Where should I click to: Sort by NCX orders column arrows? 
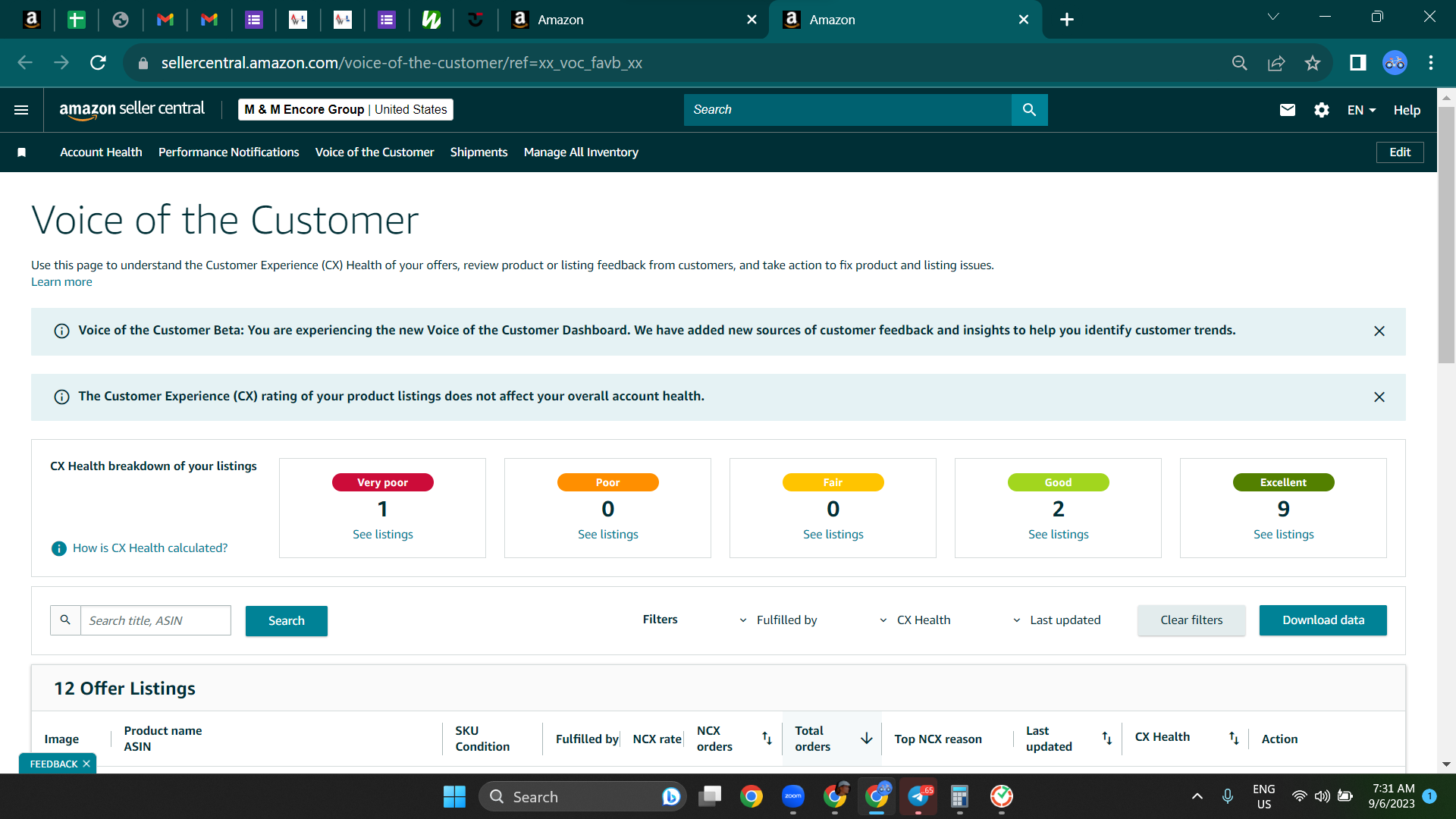point(767,738)
